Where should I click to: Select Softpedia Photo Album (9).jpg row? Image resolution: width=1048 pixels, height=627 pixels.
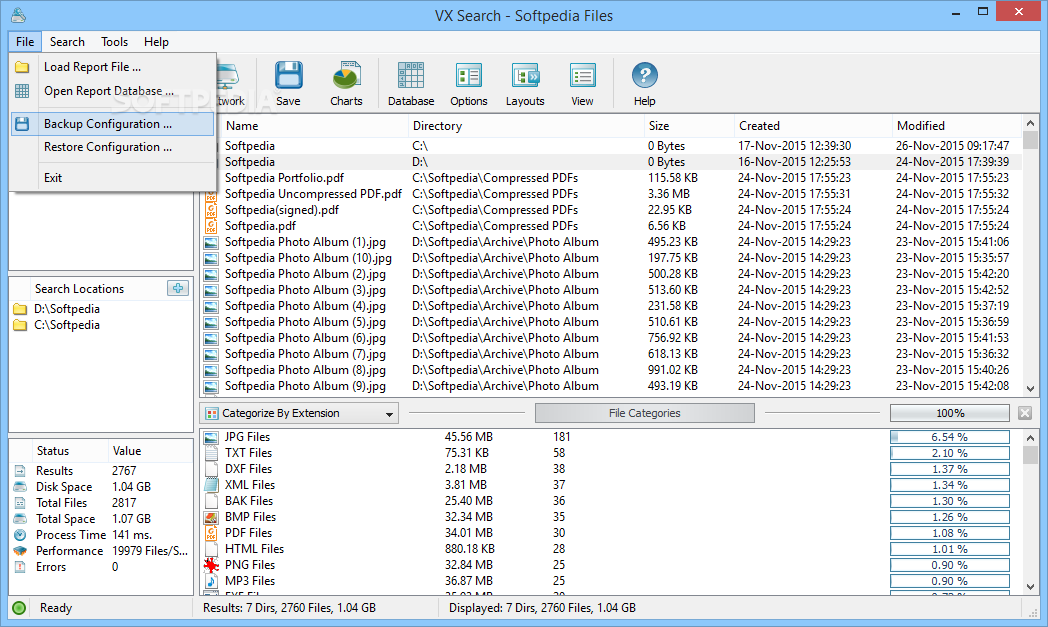(611, 386)
